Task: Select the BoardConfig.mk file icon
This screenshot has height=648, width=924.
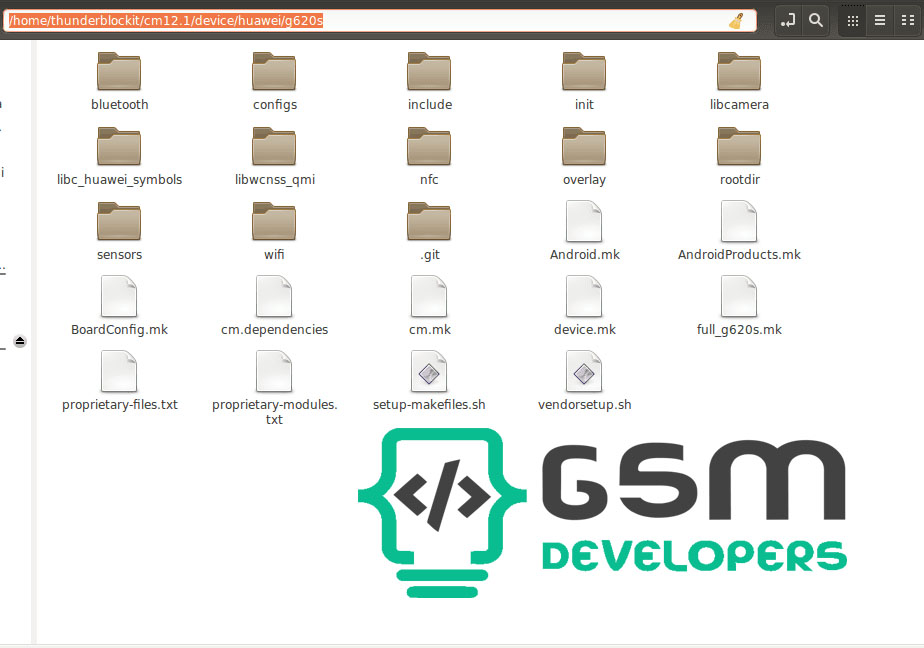Action: coord(119,296)
